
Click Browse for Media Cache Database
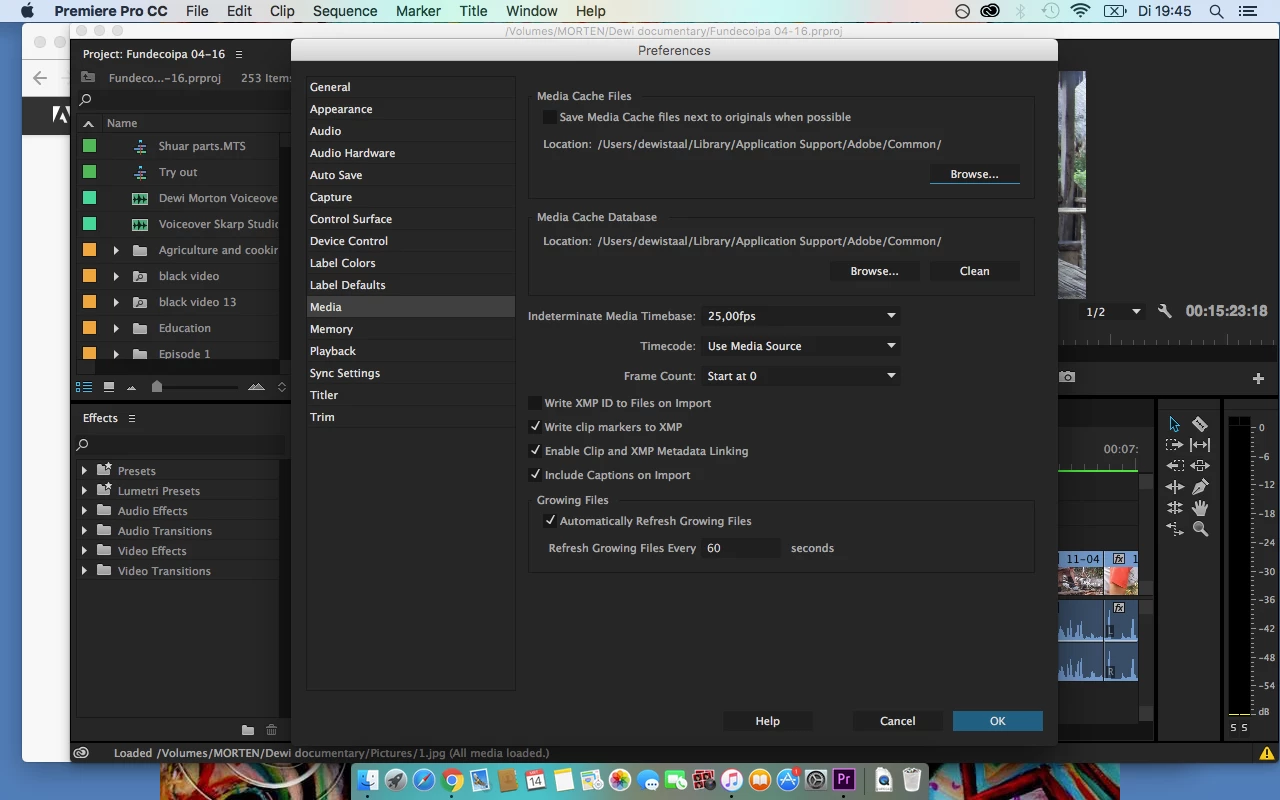[874, 271]
